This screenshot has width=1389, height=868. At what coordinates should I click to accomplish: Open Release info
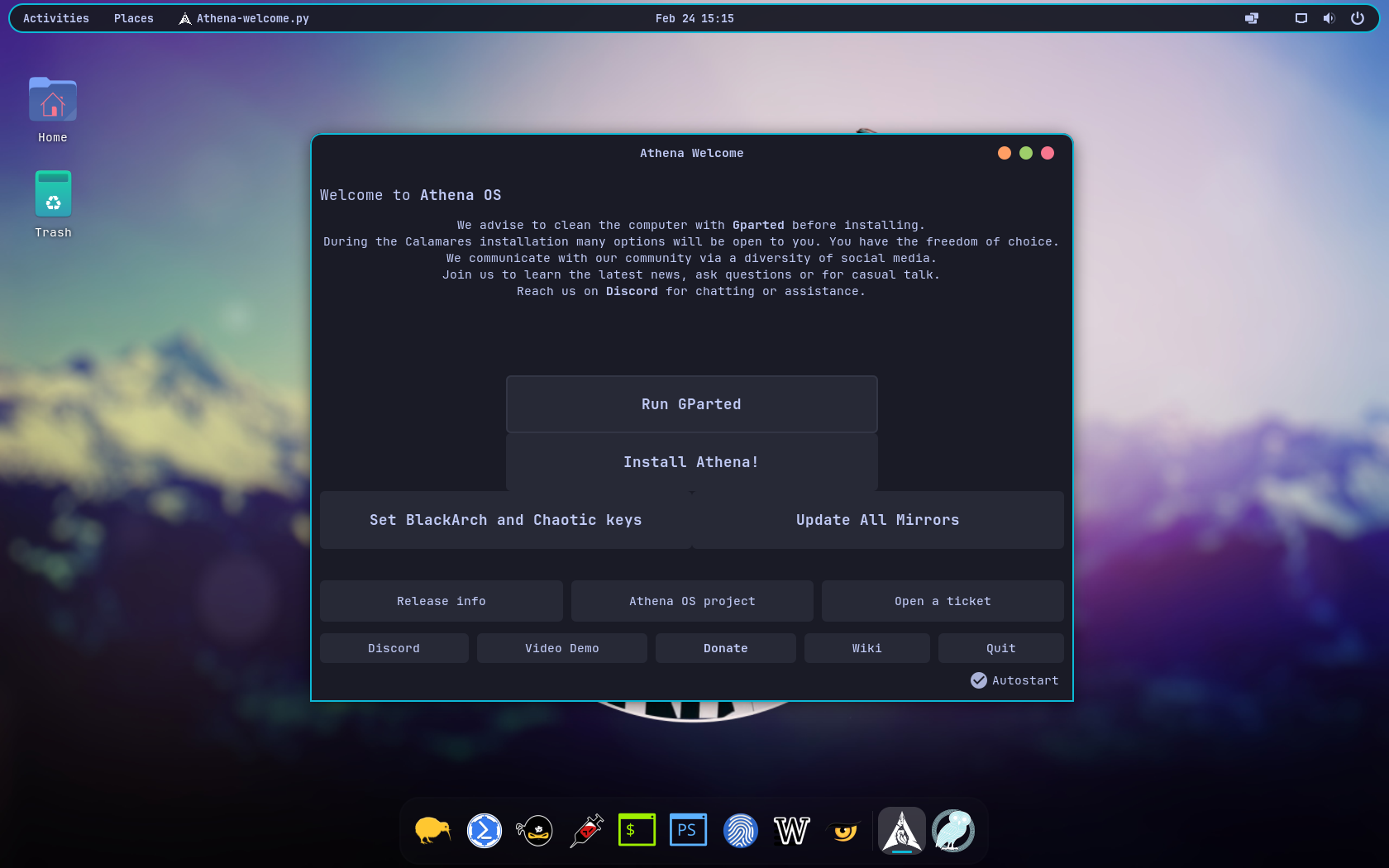point(442,601)
